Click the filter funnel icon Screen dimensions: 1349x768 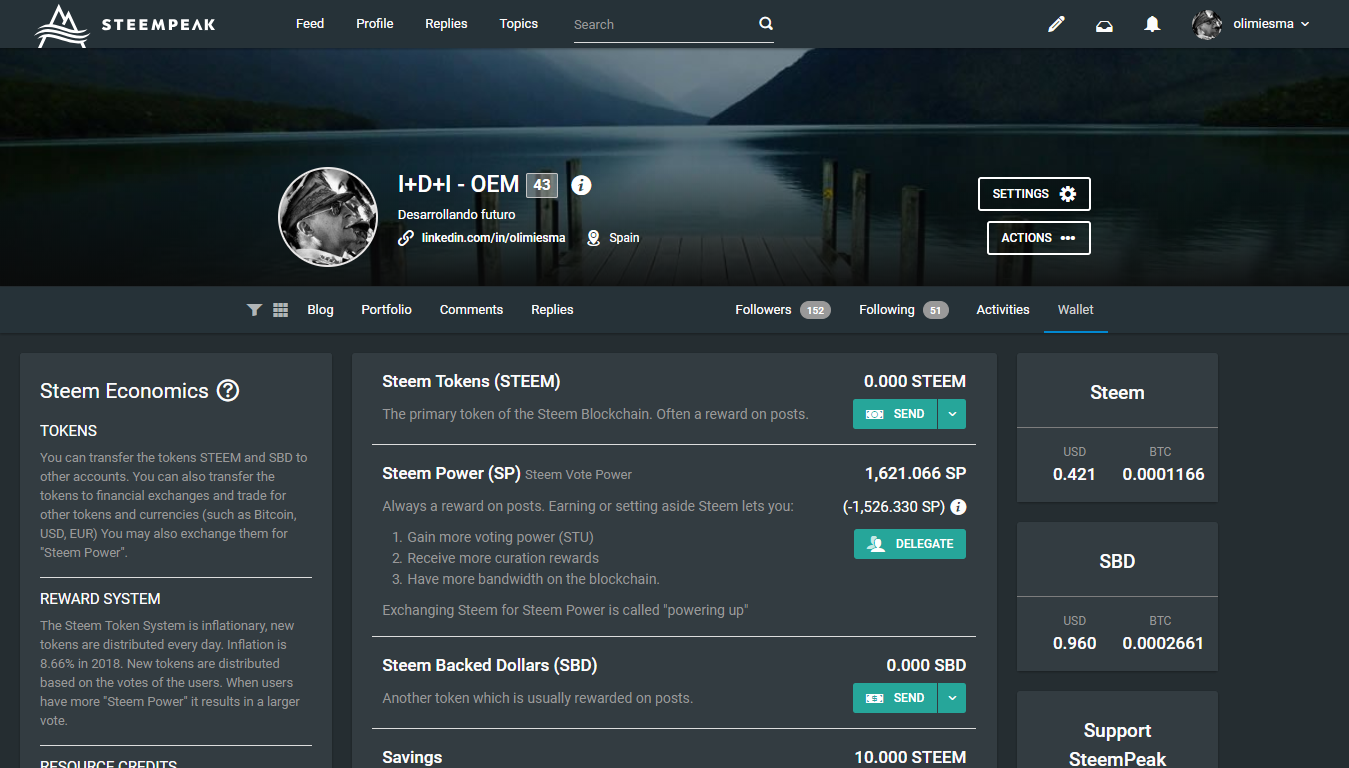click(x=254, y=310)
